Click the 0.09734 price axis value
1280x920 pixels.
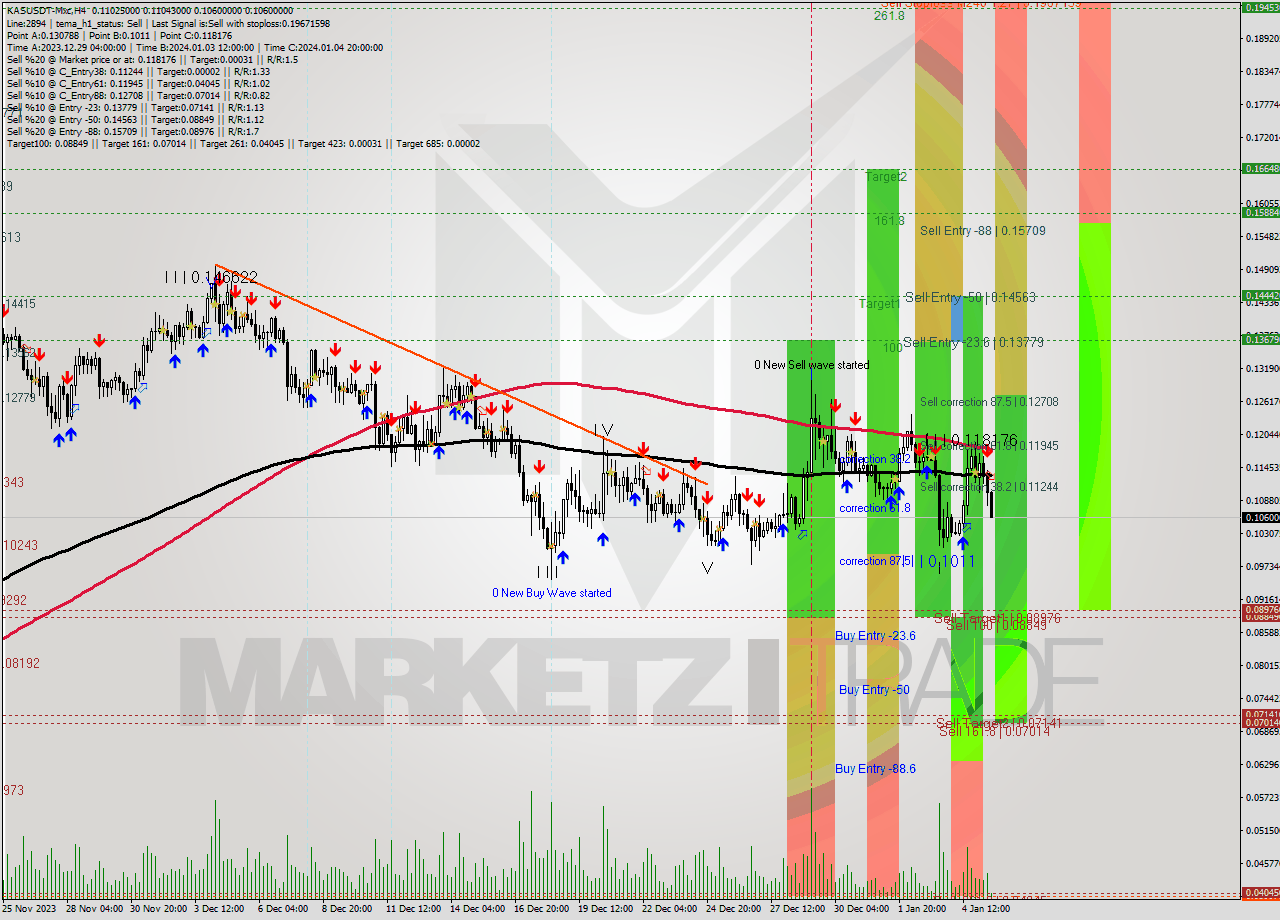1262,566
